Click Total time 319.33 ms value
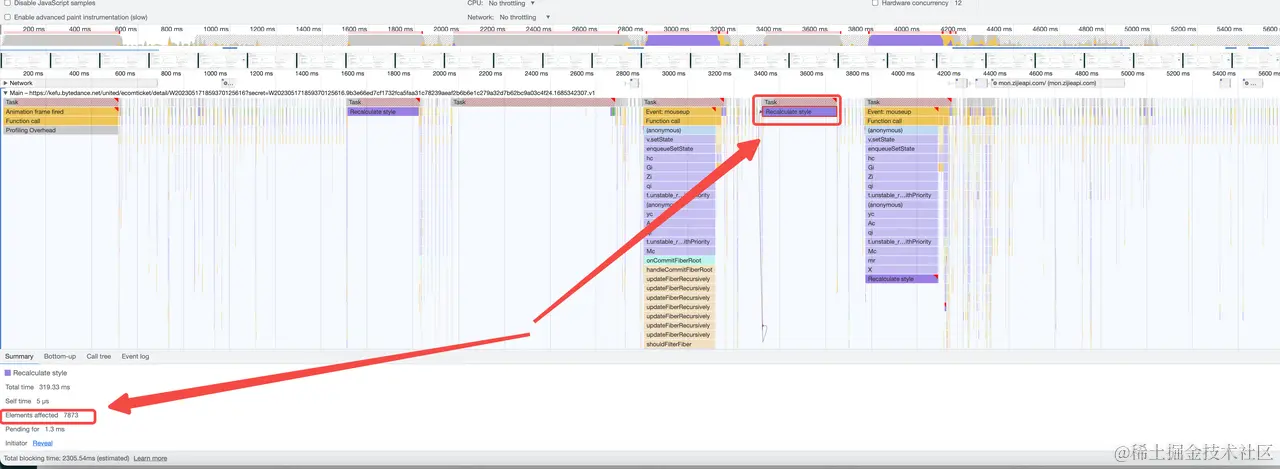 pyautogui.click(x=54, y=387)
